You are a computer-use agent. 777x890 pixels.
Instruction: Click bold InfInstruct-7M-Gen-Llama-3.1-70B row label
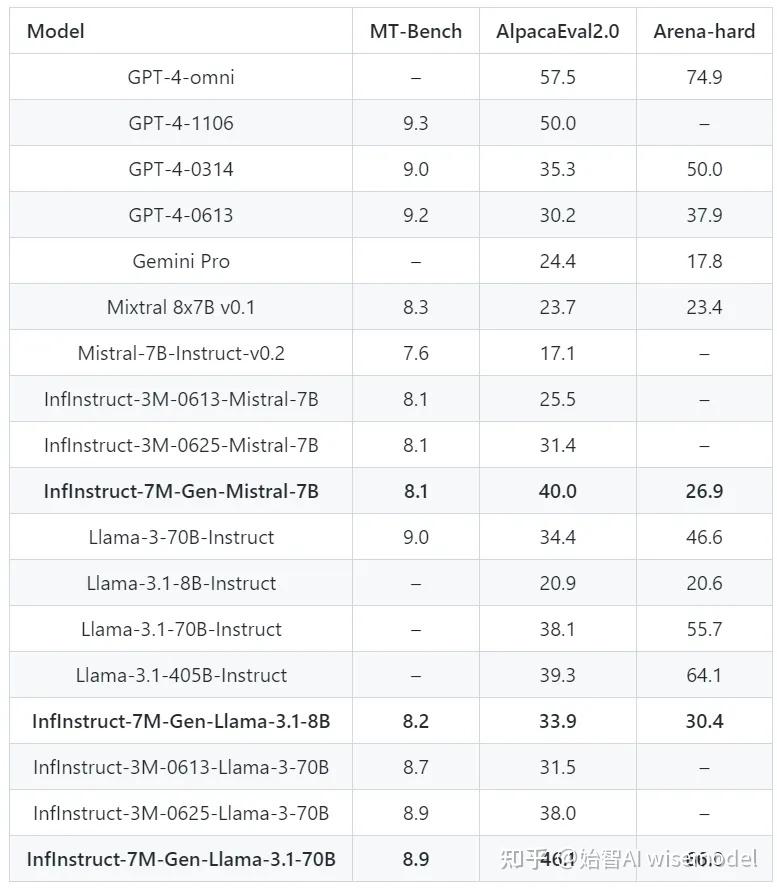click(x=181, y=859)
